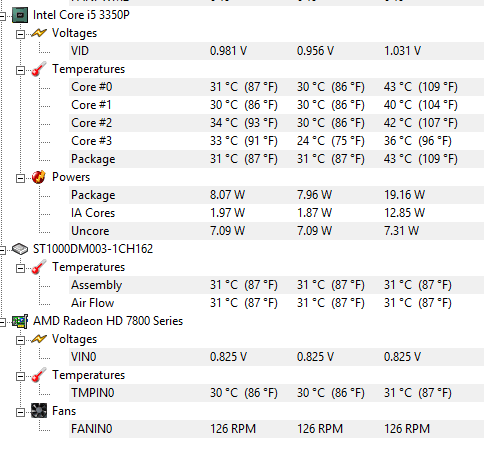Select the Package row under Temperatures
This screenshot has height=455, width=484.
click(276, 159)
